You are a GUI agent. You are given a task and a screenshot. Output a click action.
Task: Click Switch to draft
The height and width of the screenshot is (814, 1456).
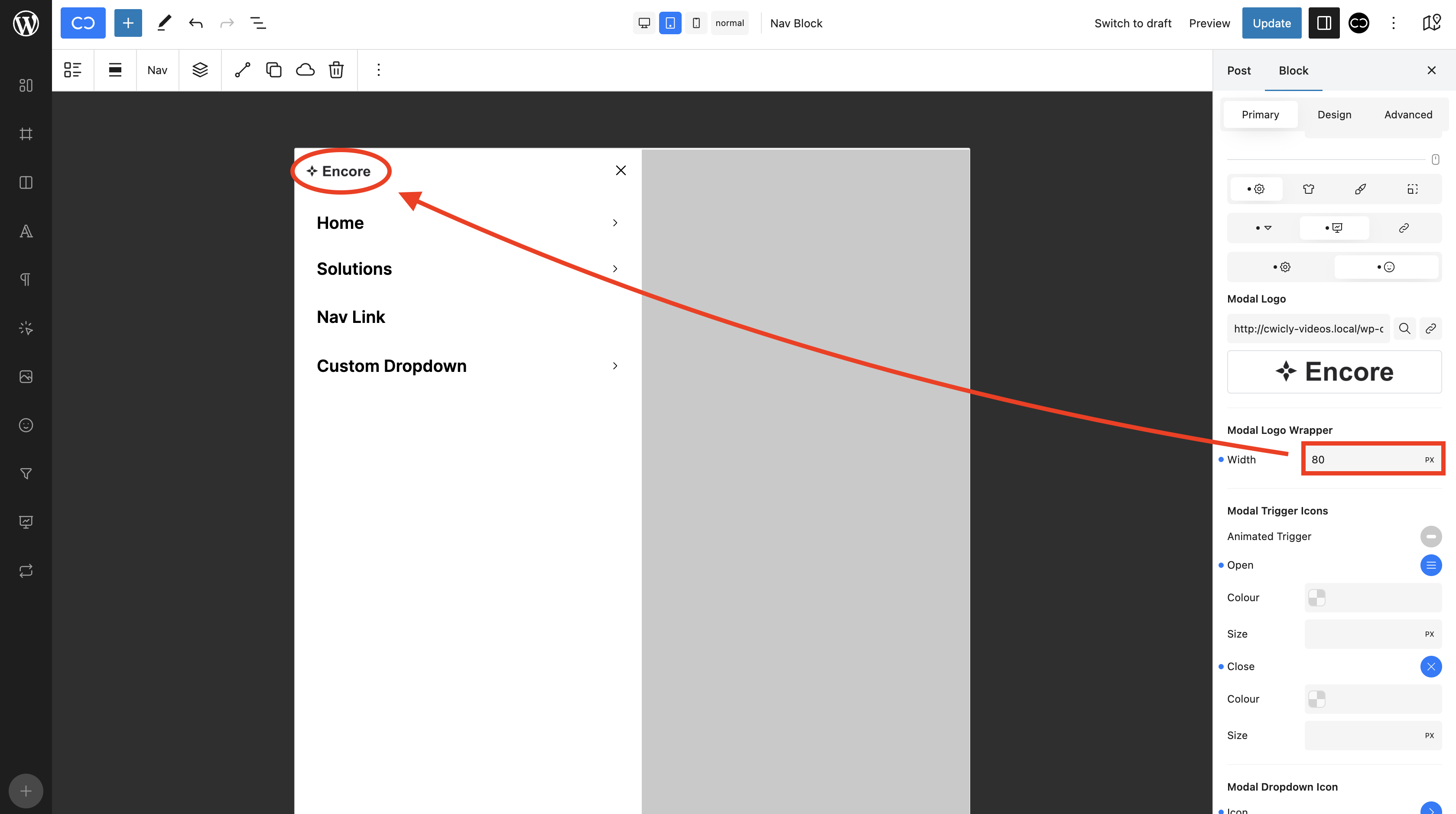[x=1133, y=23]
